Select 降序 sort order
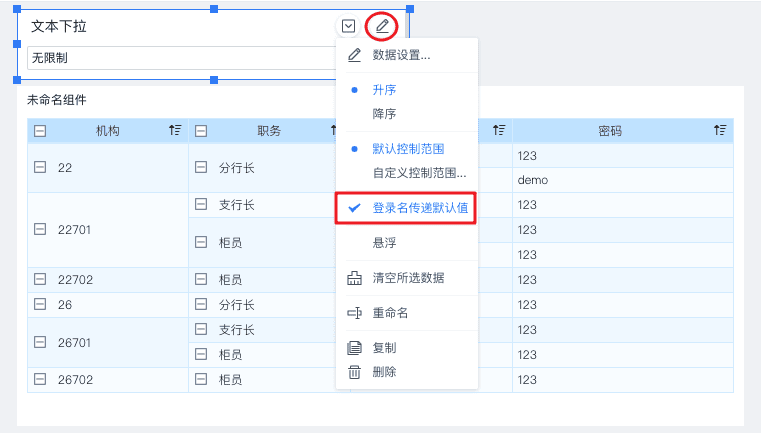 coord(385,113)
